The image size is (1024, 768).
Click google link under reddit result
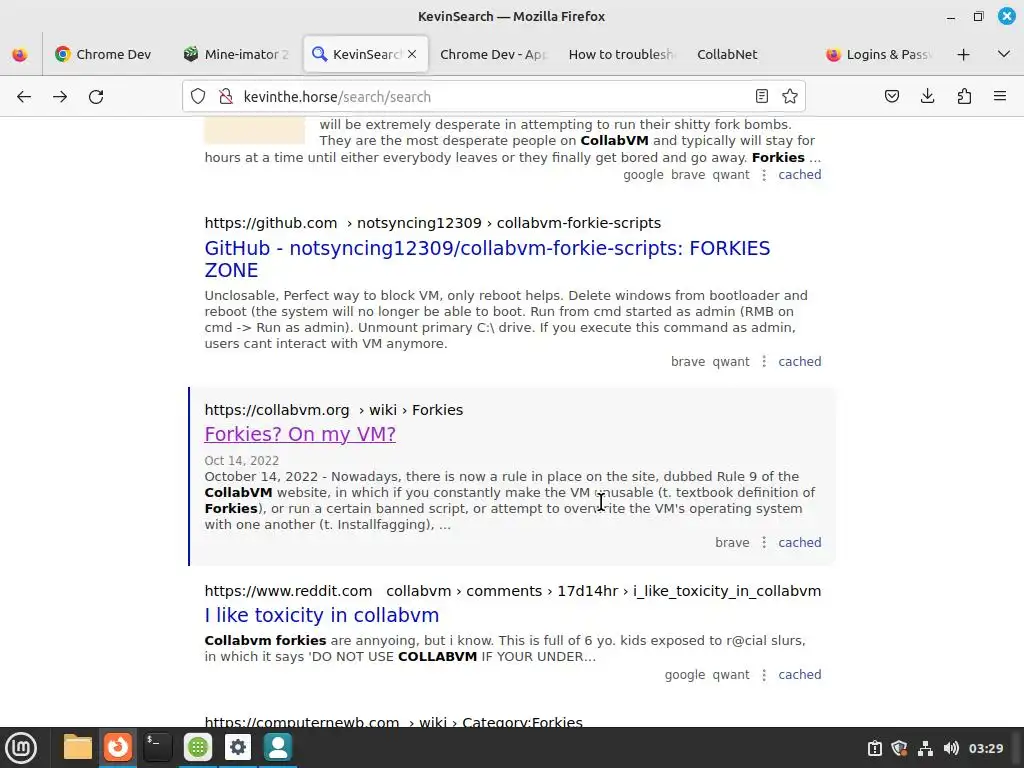(x=684, y=675)
